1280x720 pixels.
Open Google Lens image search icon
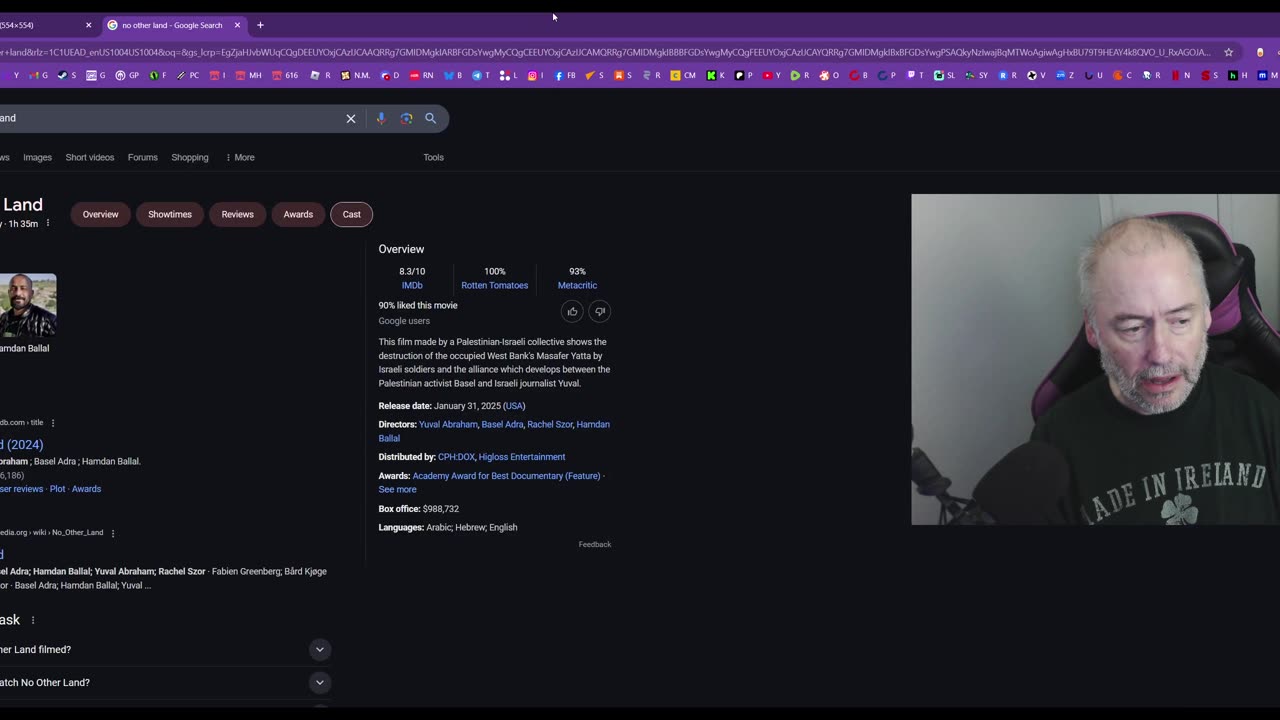coord(406,118)
